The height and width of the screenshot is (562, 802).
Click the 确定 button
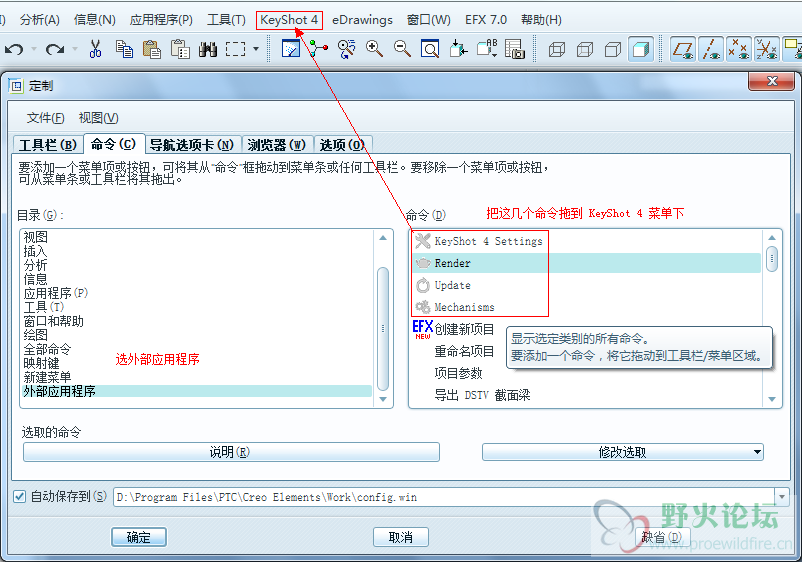click(139, 537)
